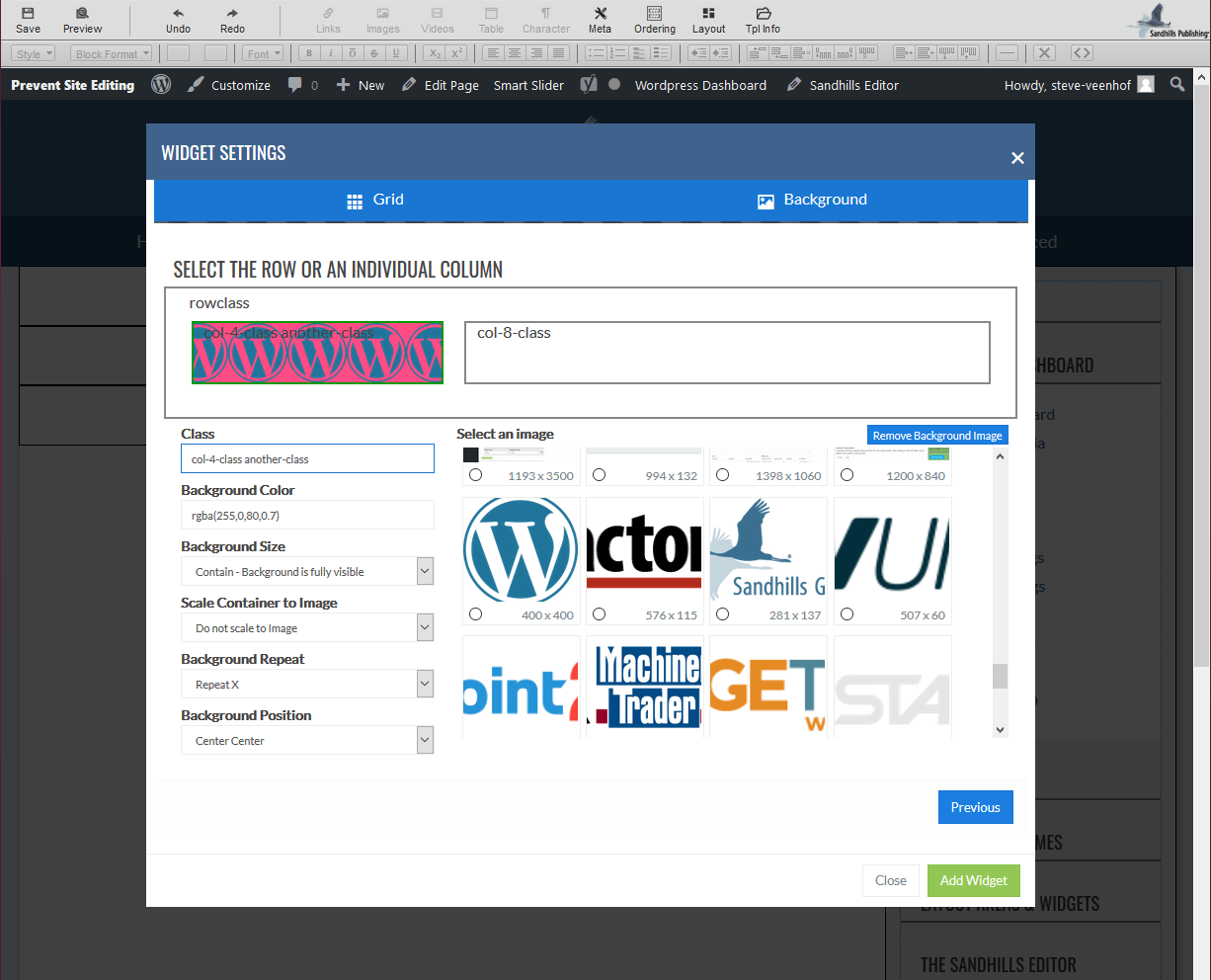Click Remove Background Image button
The width and height of the screenshot is (1211, 980).
pos(937,435)
